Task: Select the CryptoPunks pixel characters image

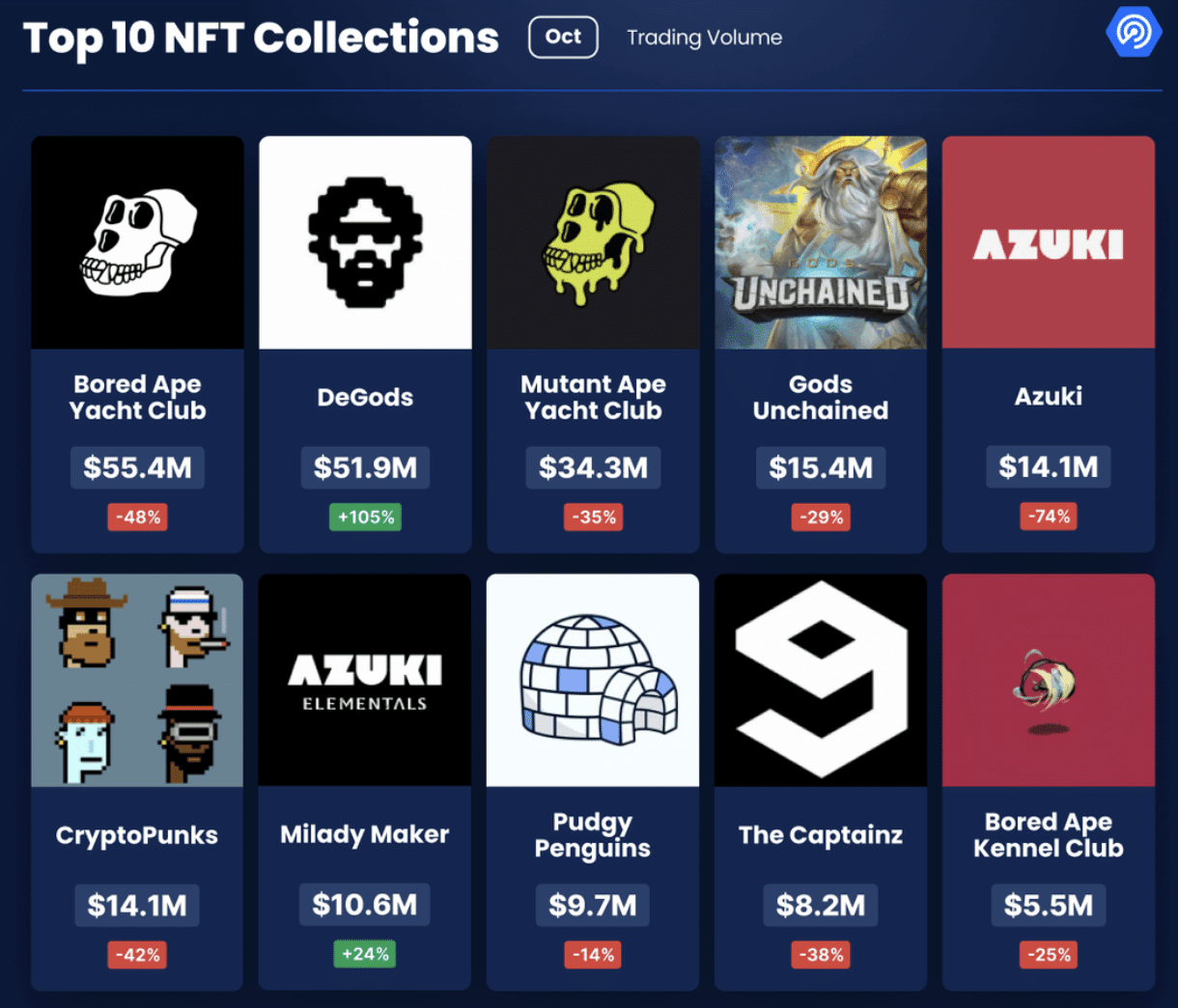Action: tap(137, 681)
